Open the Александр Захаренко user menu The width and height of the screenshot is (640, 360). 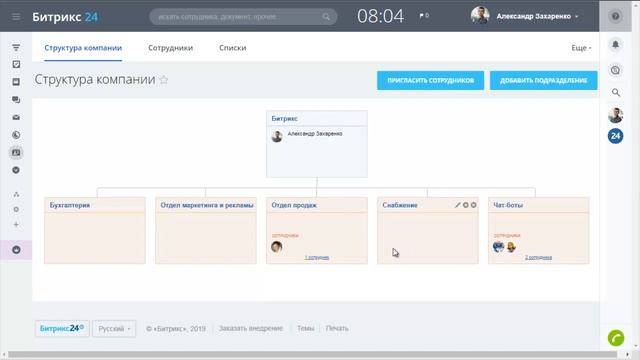tap(536, 16)
